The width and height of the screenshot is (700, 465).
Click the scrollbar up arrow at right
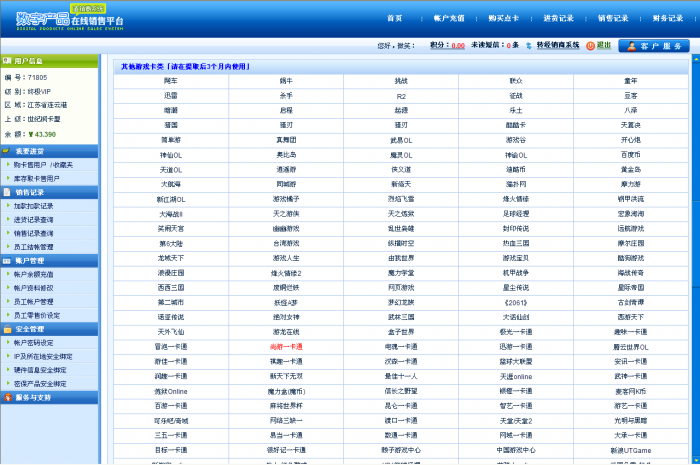tap(696, 58)
